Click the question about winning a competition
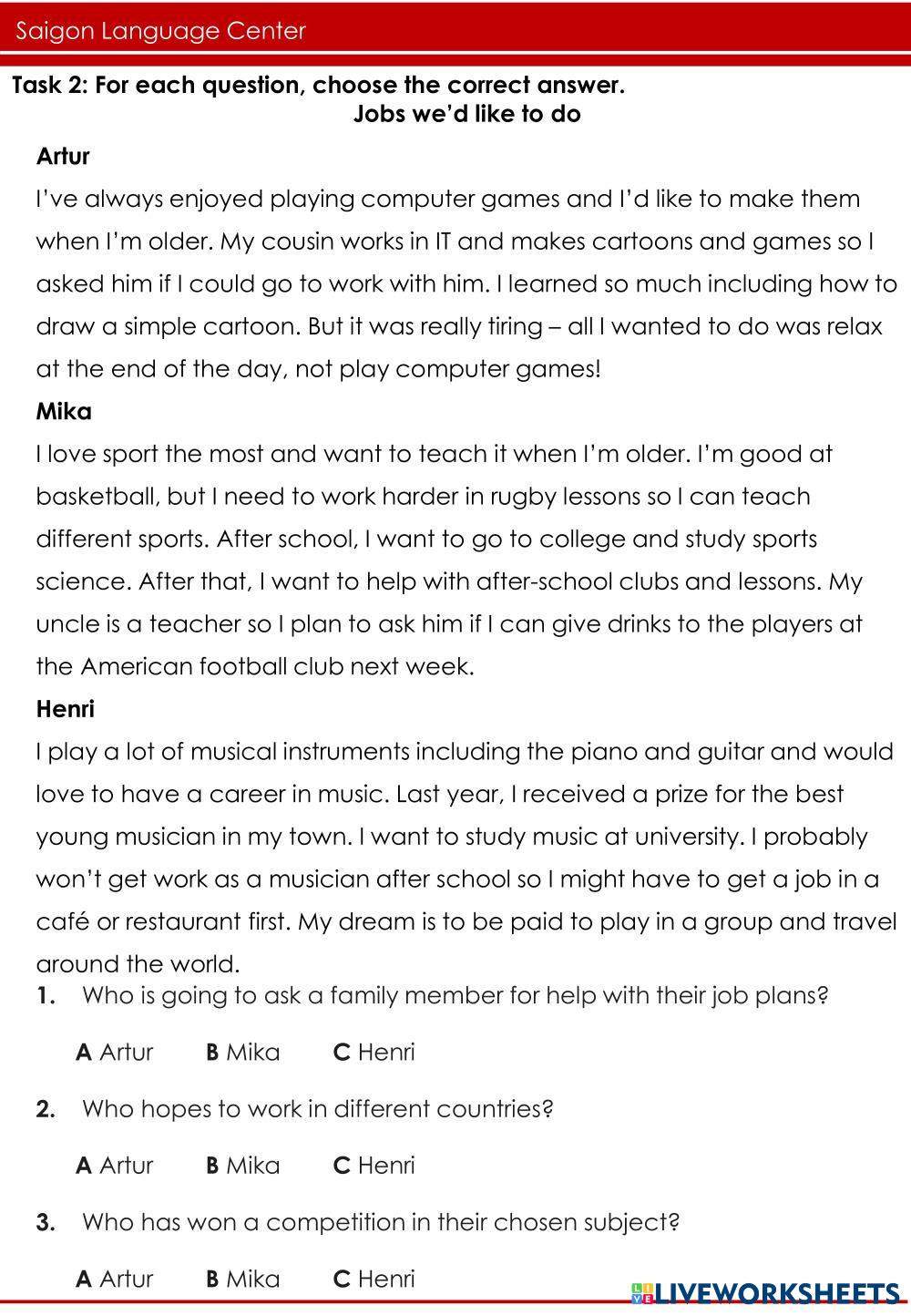 point(381,1221)
